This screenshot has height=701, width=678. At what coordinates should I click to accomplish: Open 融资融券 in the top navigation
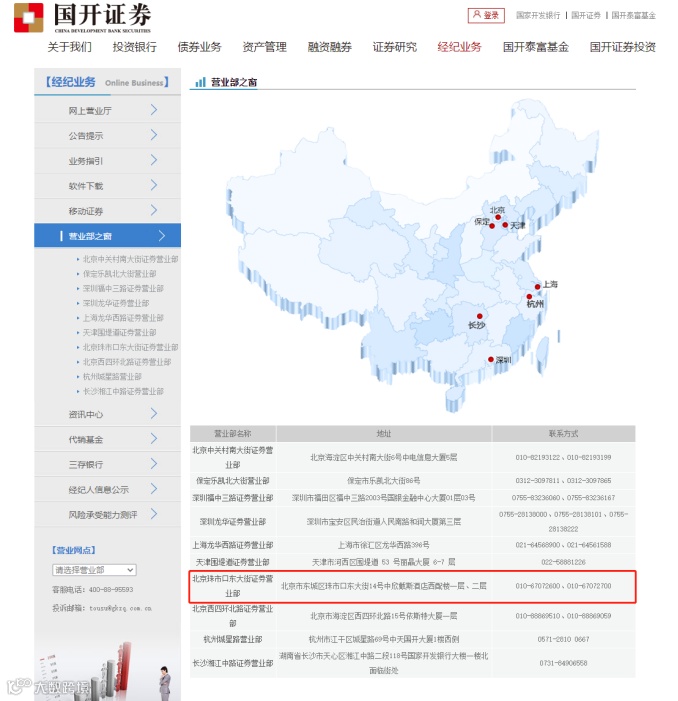pos(329,47)
